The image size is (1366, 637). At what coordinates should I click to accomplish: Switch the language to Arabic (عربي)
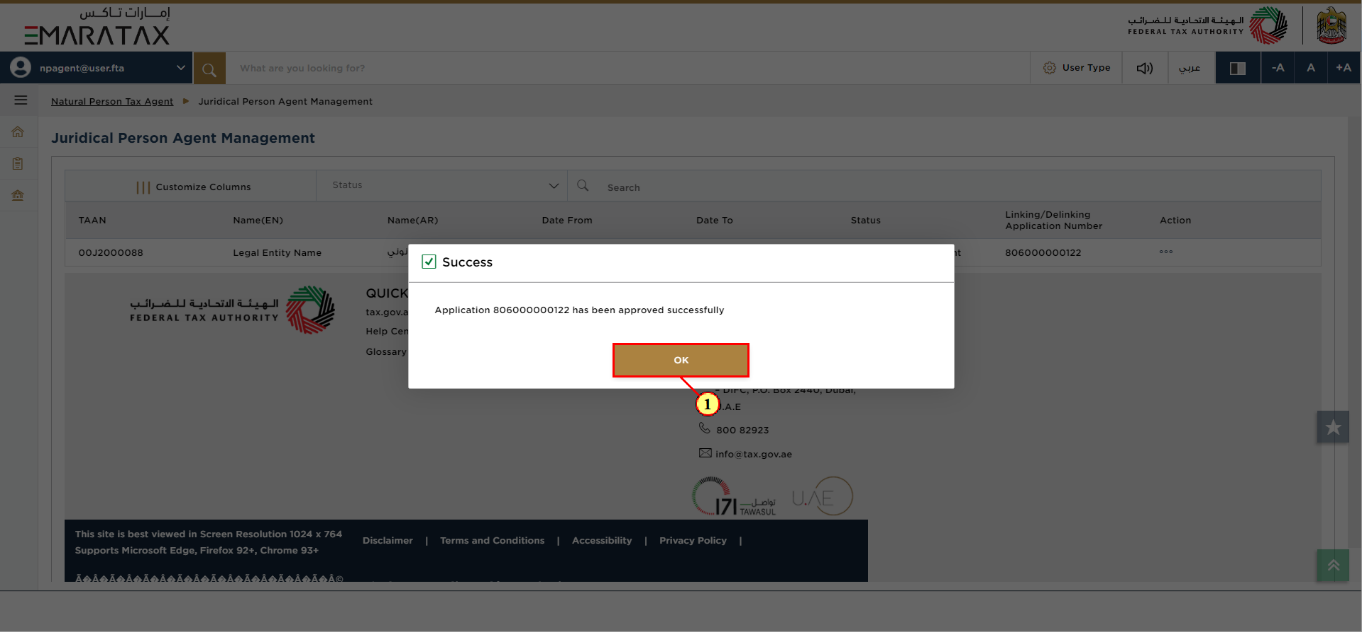pyautogui.click(x=1190, y=68)
